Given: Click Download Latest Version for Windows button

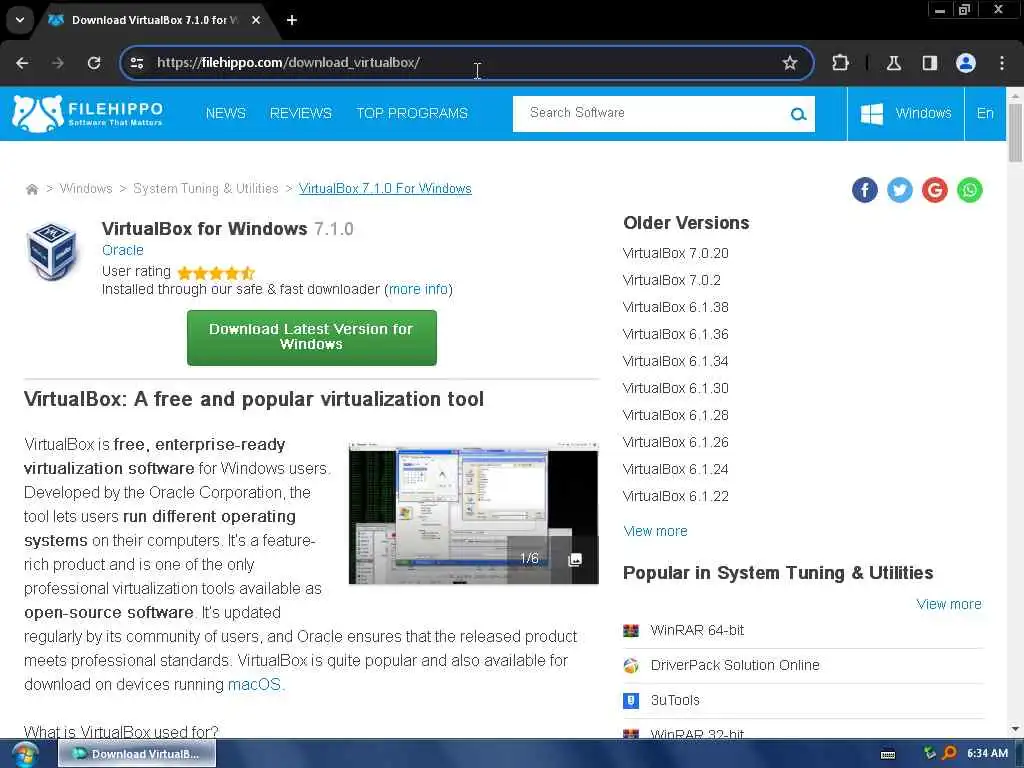Looking at the screenshot, I should pyautogui.click(x=312, y=337).
